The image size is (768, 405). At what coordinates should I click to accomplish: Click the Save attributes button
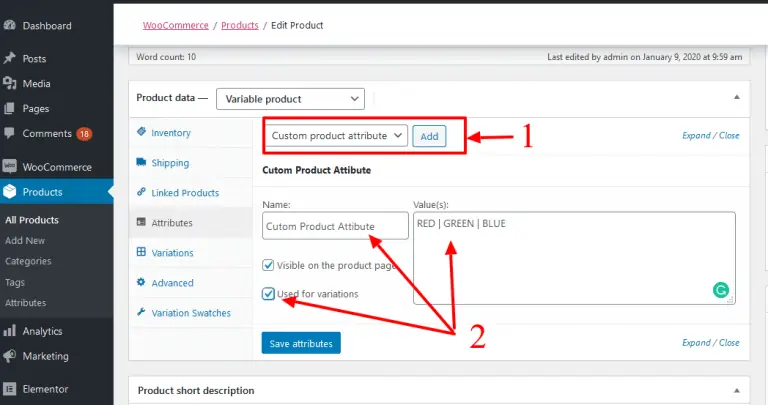[301, 343]
